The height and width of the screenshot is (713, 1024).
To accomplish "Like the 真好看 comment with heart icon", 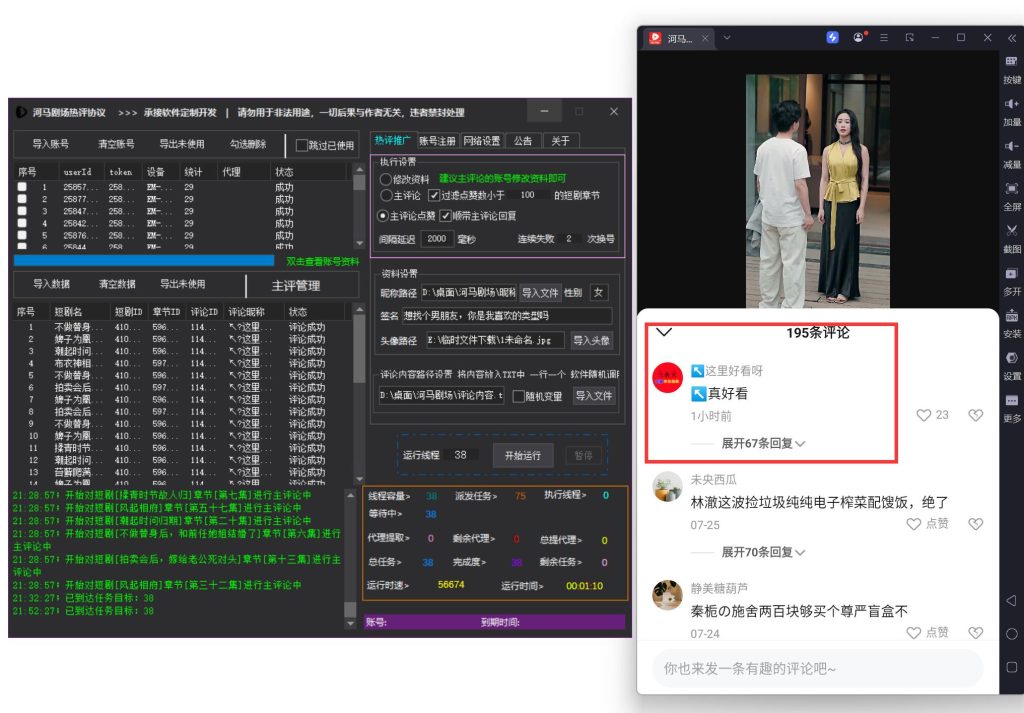I will pos(924,415).
